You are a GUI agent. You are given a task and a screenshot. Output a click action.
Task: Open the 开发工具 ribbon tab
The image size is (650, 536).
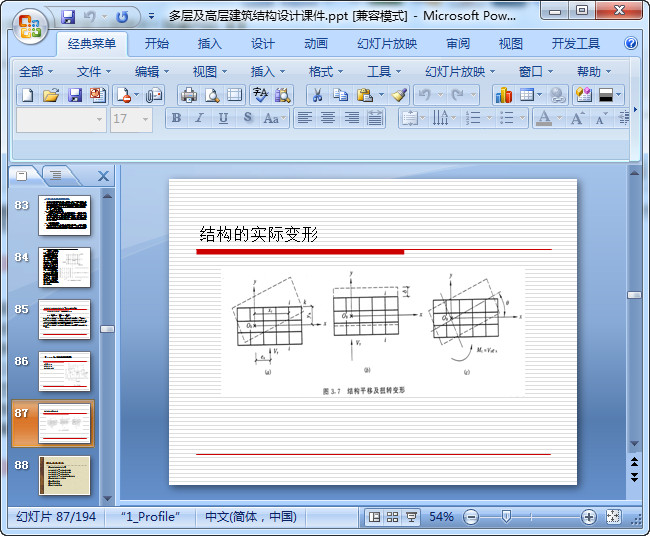coord(575,44)
